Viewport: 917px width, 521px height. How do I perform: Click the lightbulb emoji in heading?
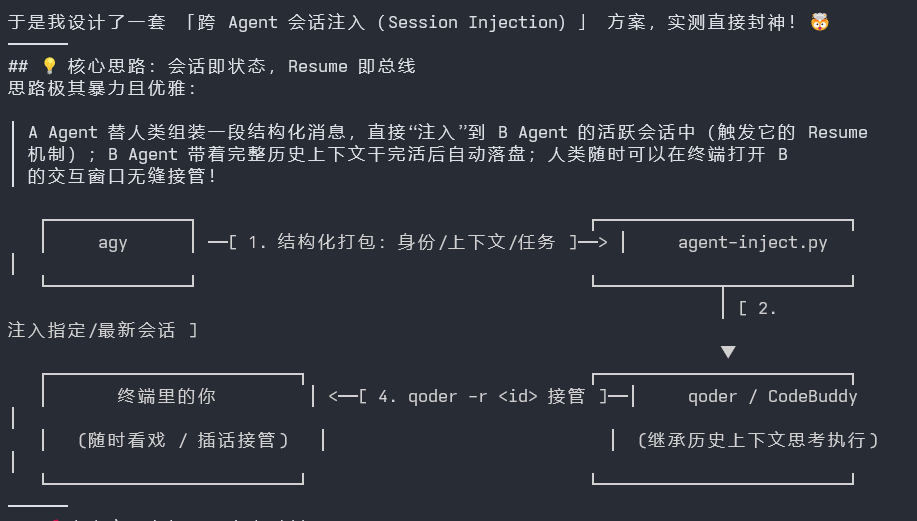point(49,65)
